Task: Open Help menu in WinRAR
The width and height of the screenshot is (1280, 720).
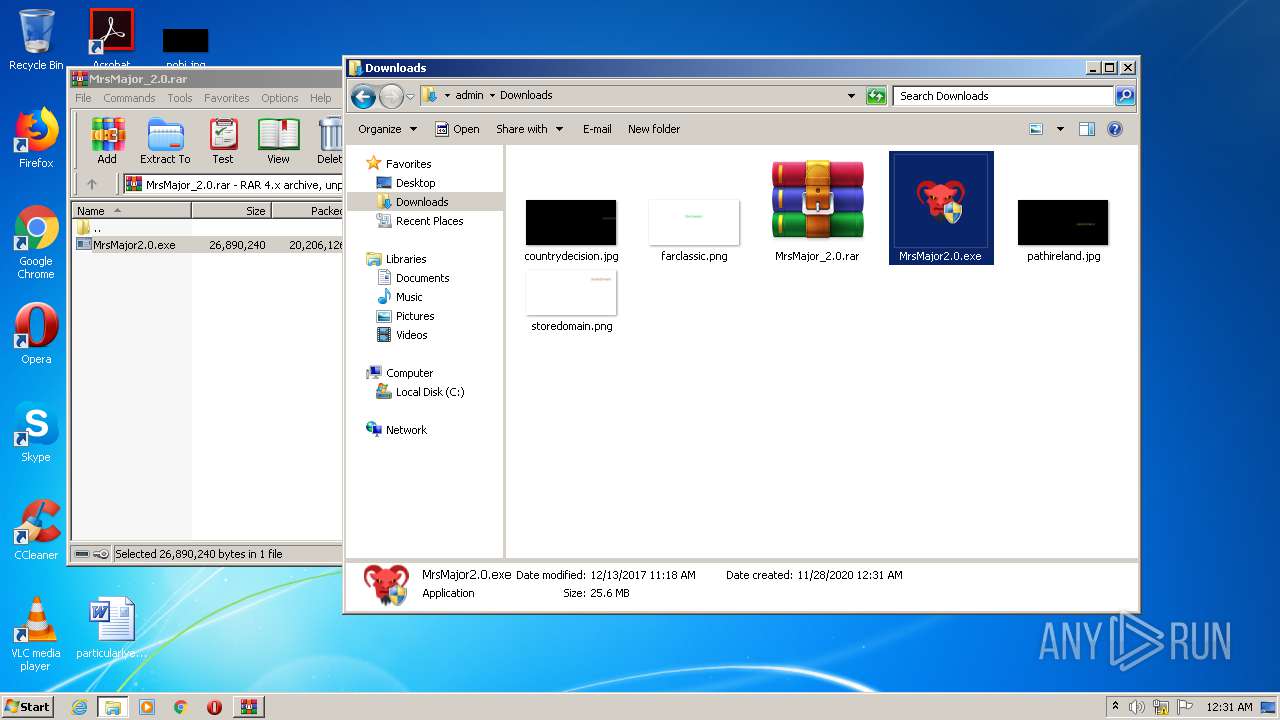Action: (x=321, y=98)
